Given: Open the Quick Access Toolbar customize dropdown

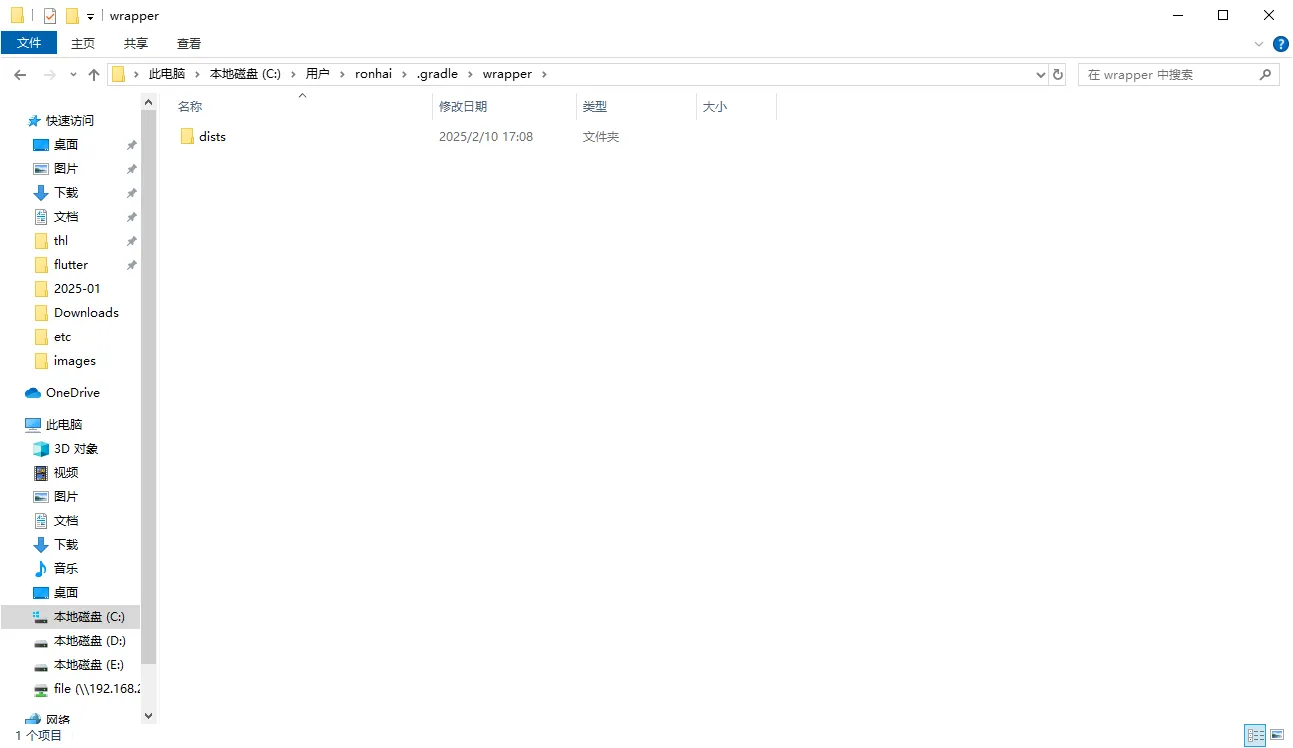Looking at the screenshot, I should [x=90, y=17].
